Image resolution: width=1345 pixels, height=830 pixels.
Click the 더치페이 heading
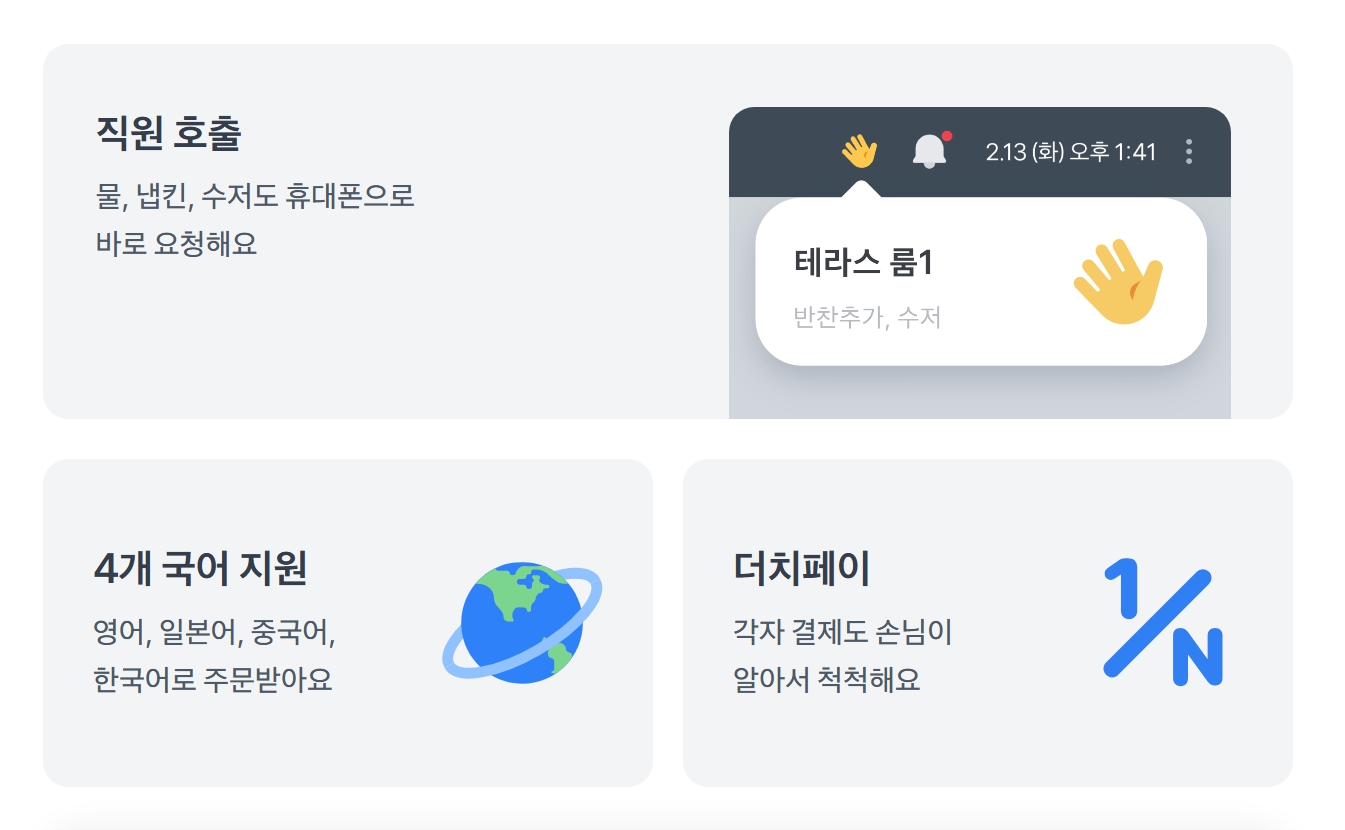[x=801, y=568]
